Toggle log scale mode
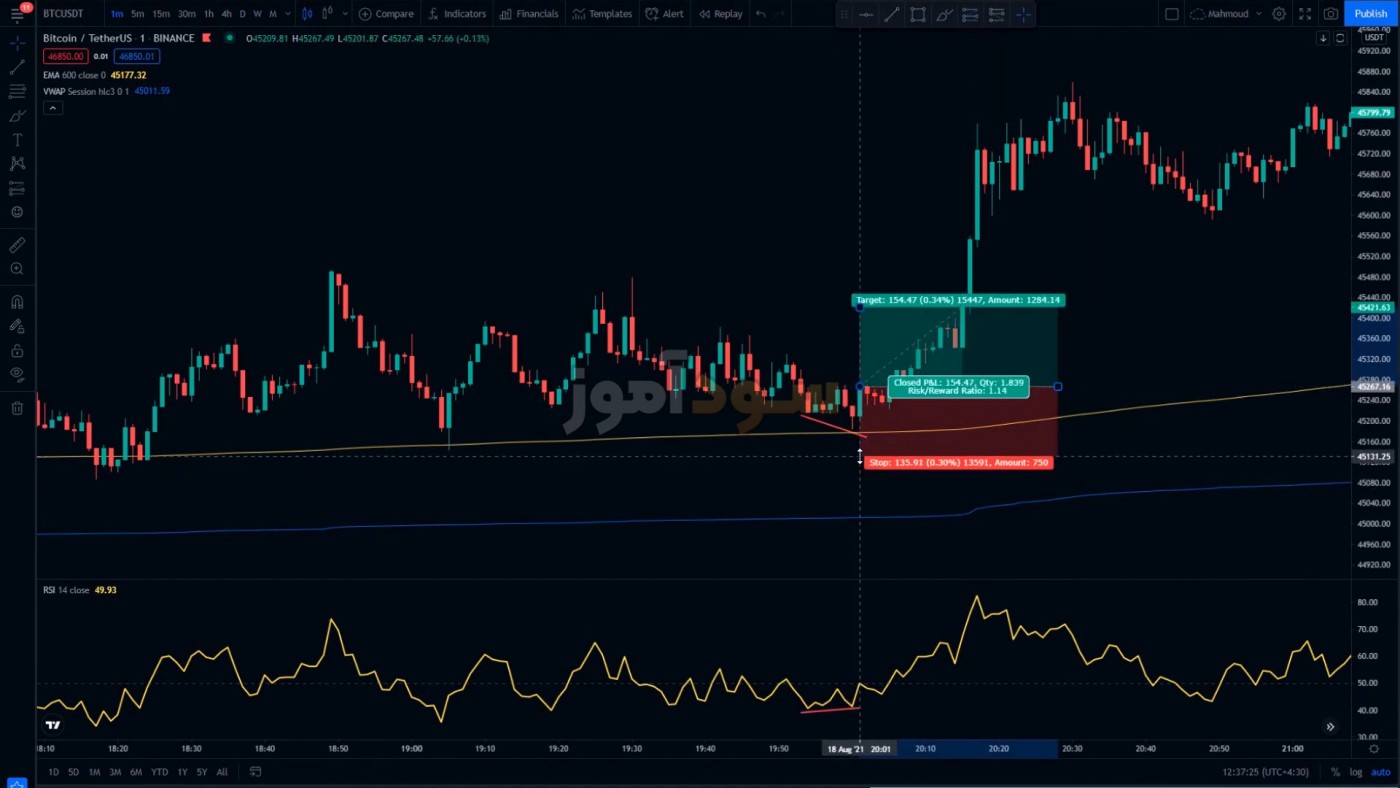 tap(1355, 772)
